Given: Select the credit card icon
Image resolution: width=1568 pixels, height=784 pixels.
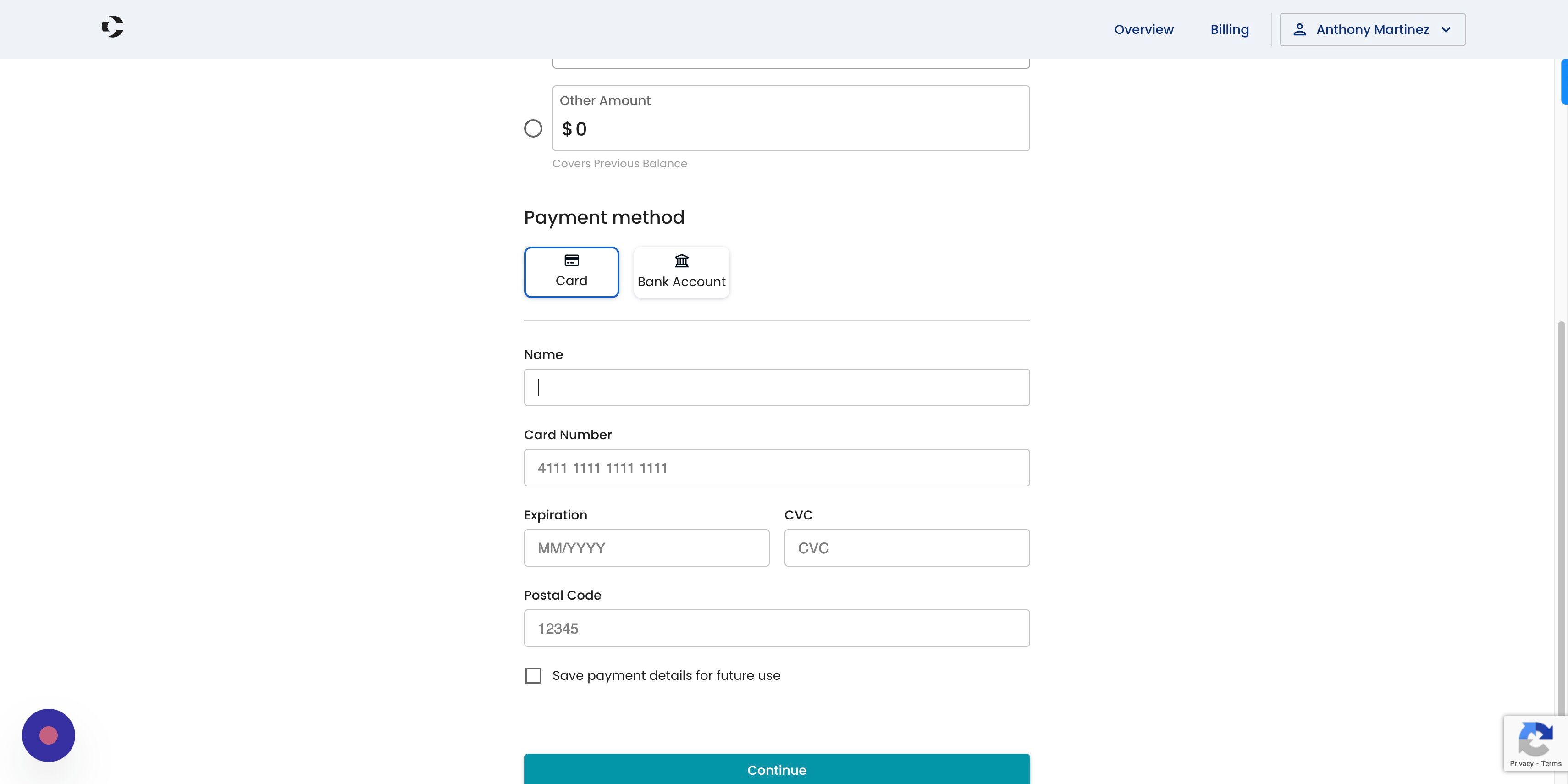Looking at the screenshot, I should coord(572,260).
